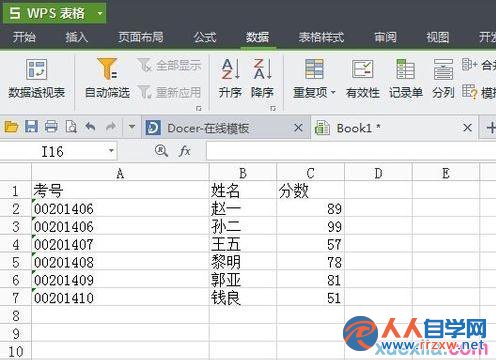Select column A header
Viewport: 496px width, 360px height.
(x=120, y=173)
